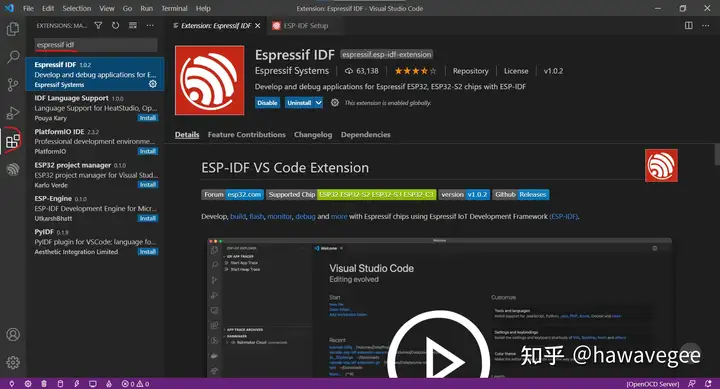Split the editor right

pos(689,26)
